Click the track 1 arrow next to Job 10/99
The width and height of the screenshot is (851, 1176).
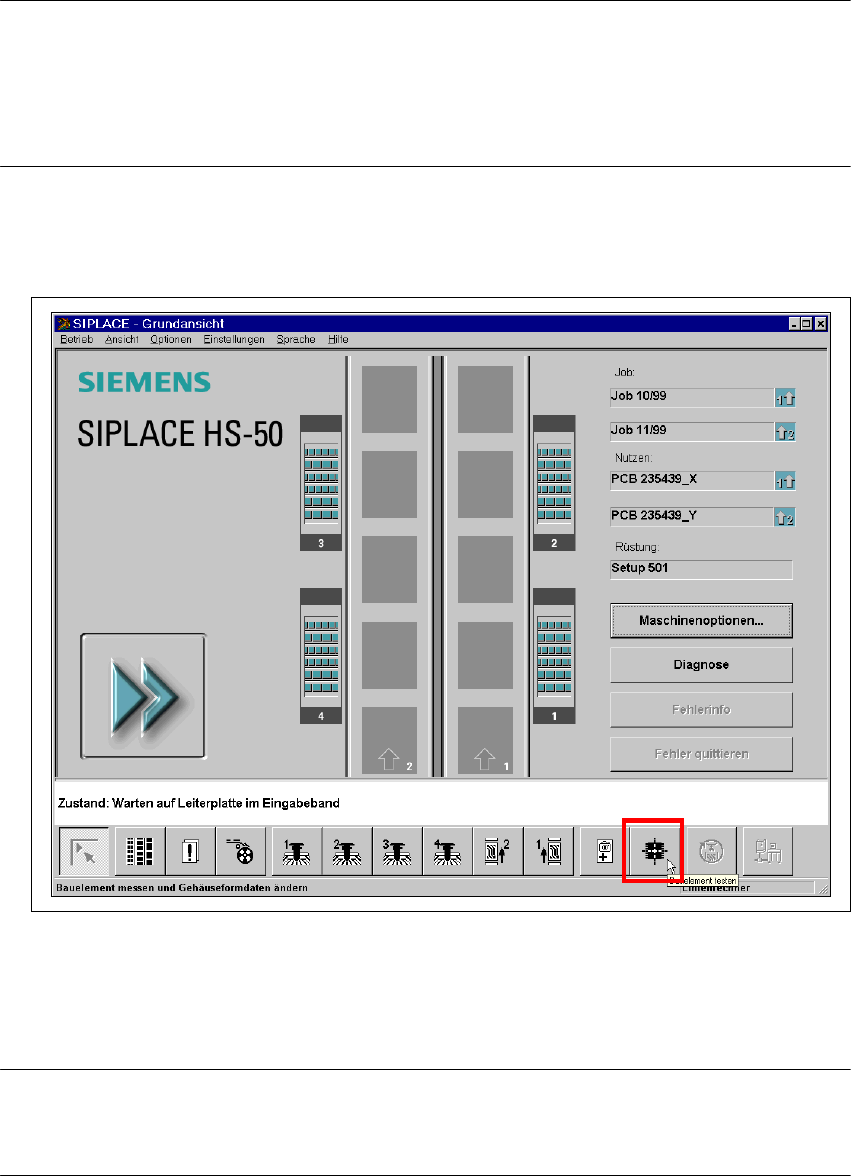point(785,398)
